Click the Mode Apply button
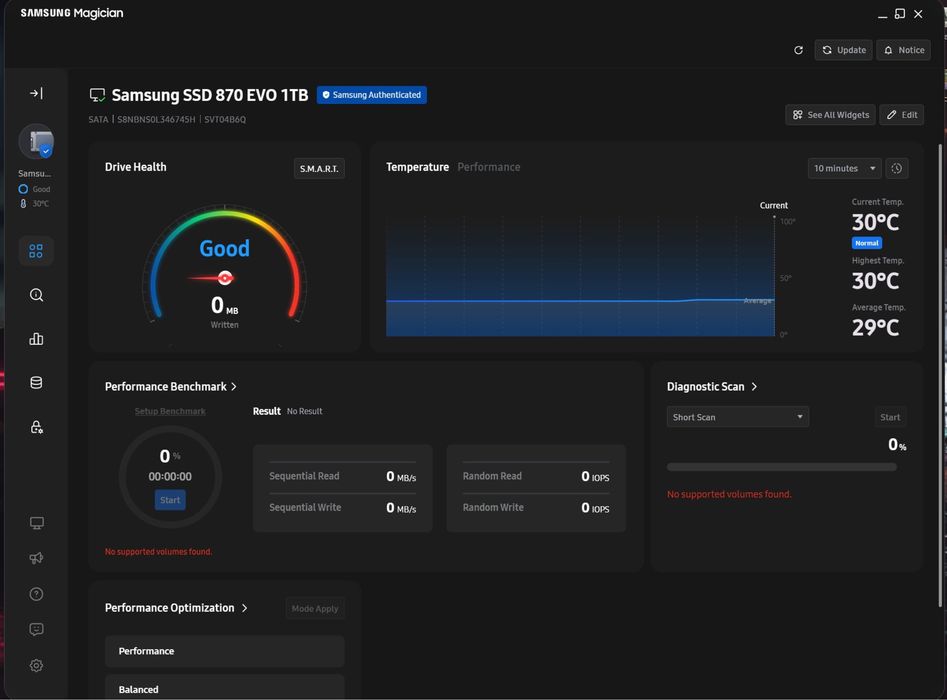Screen dimensions: 947x700 pyautogui.click(x=315, y=609)
